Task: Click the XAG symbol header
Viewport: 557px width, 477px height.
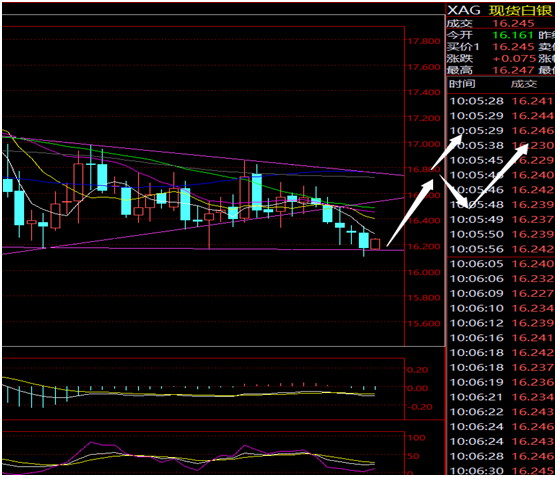Action: (x=464, y=10)
